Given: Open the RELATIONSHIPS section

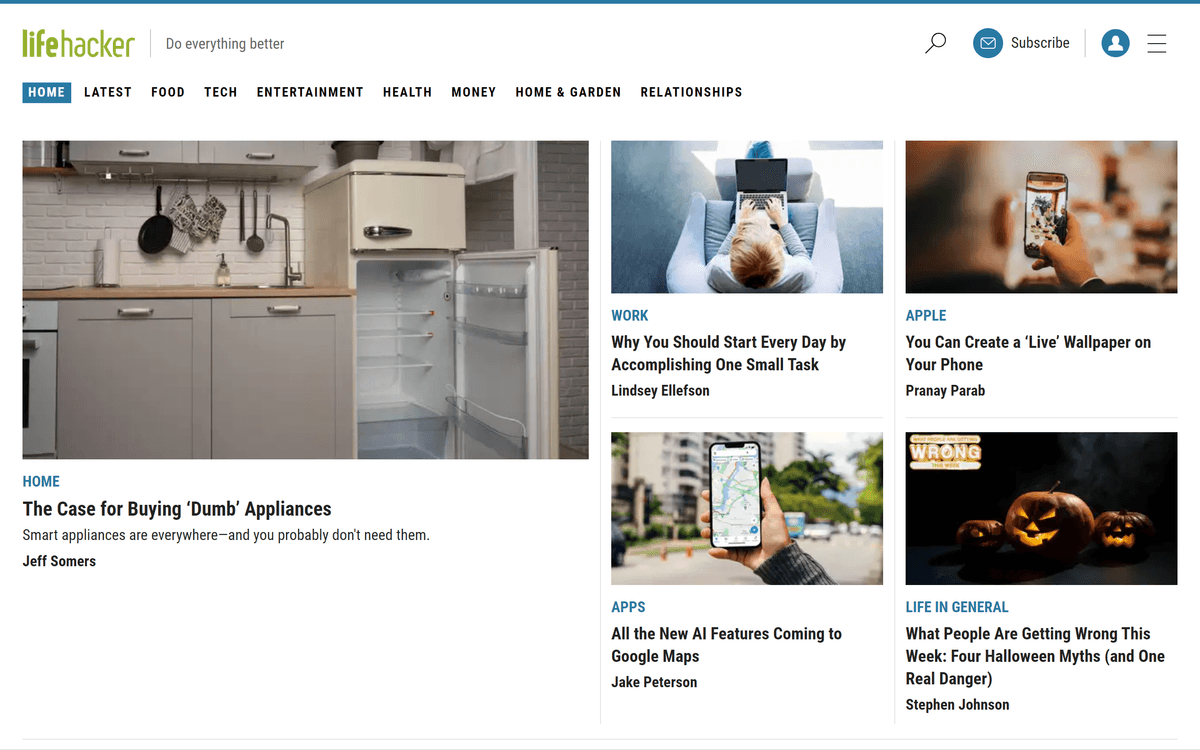Looking at the screenshot, I should tap(691, 92).
